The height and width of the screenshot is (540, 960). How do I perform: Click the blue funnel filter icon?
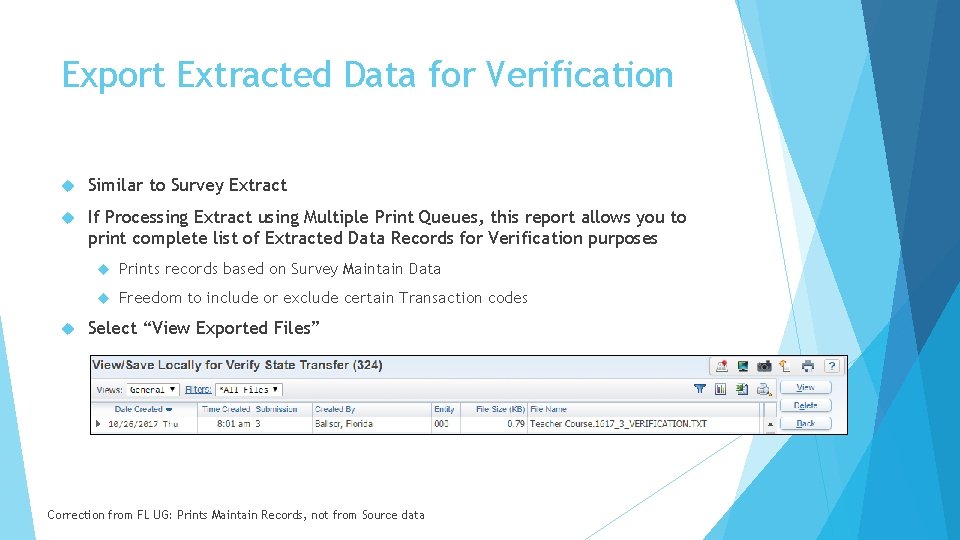point(700,389)
